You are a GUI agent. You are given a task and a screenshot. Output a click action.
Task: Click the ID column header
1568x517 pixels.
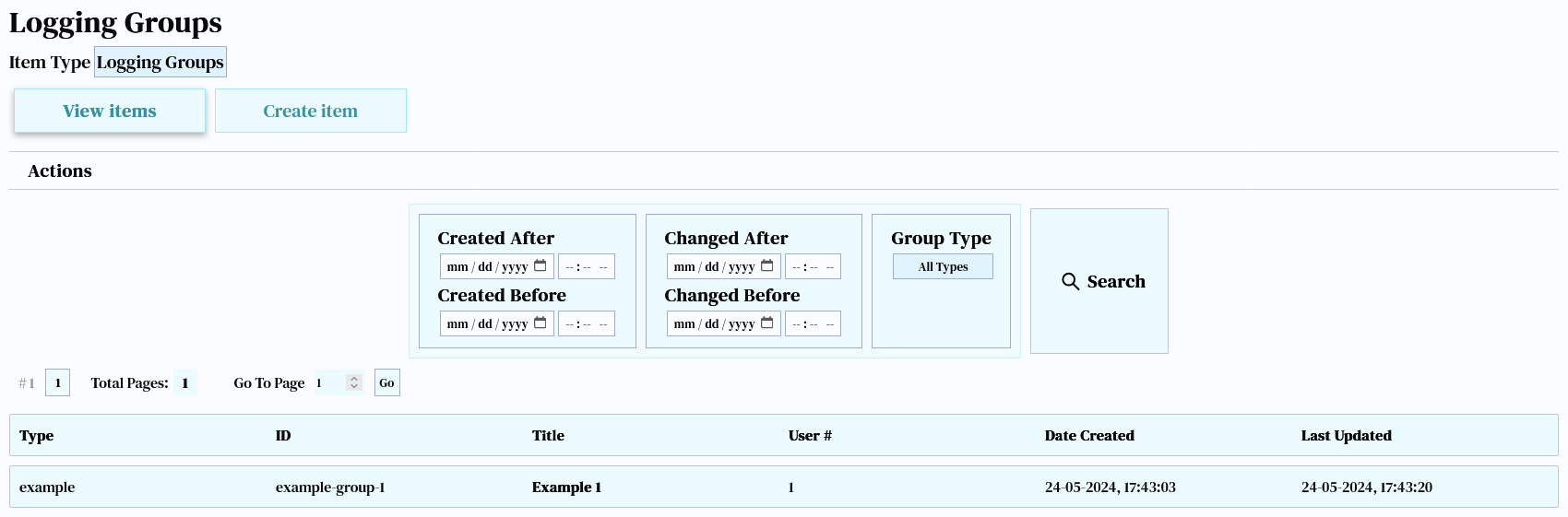(x=283, y=435)
